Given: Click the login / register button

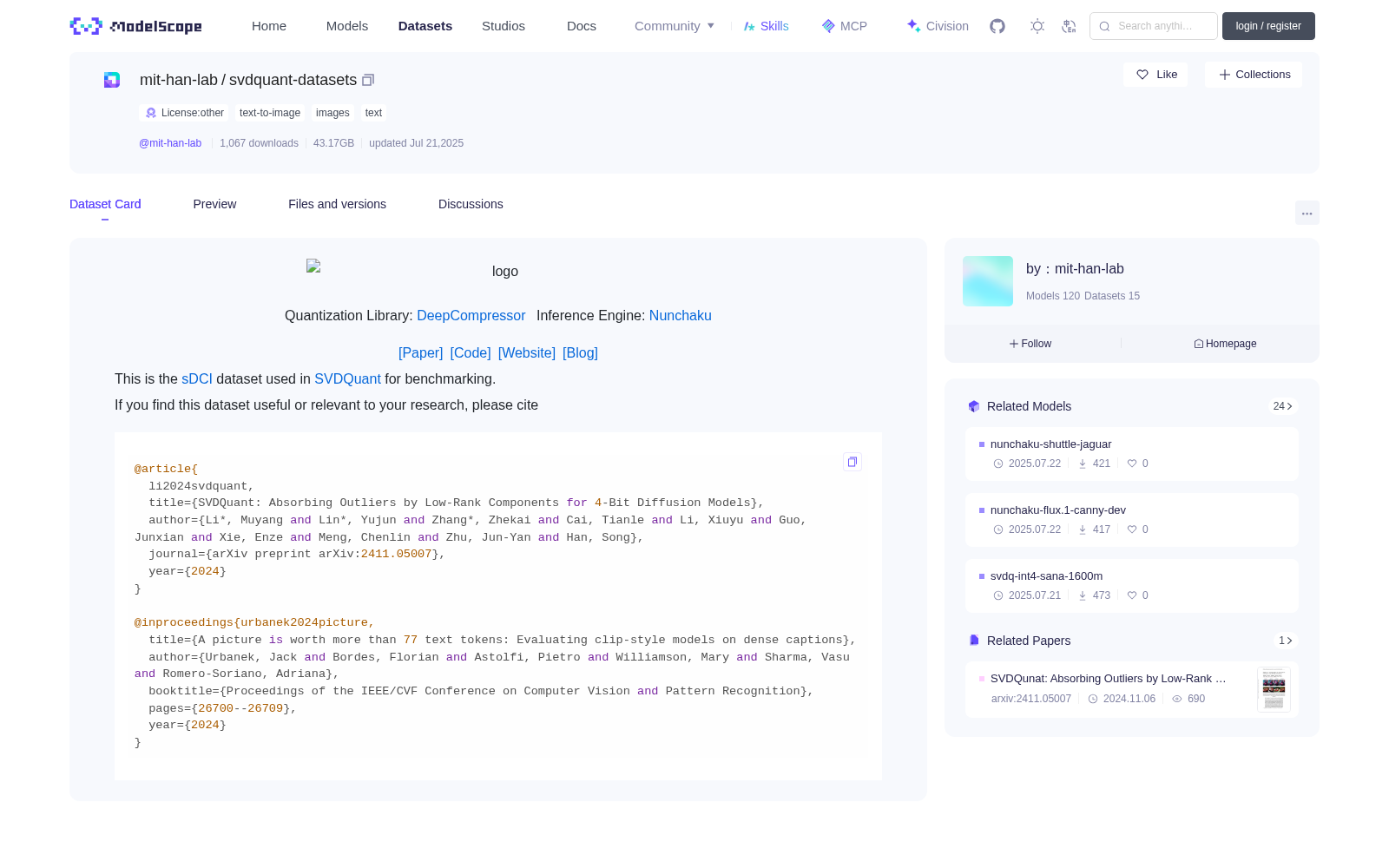Looking at the screenshot, I should (1268, 26).
